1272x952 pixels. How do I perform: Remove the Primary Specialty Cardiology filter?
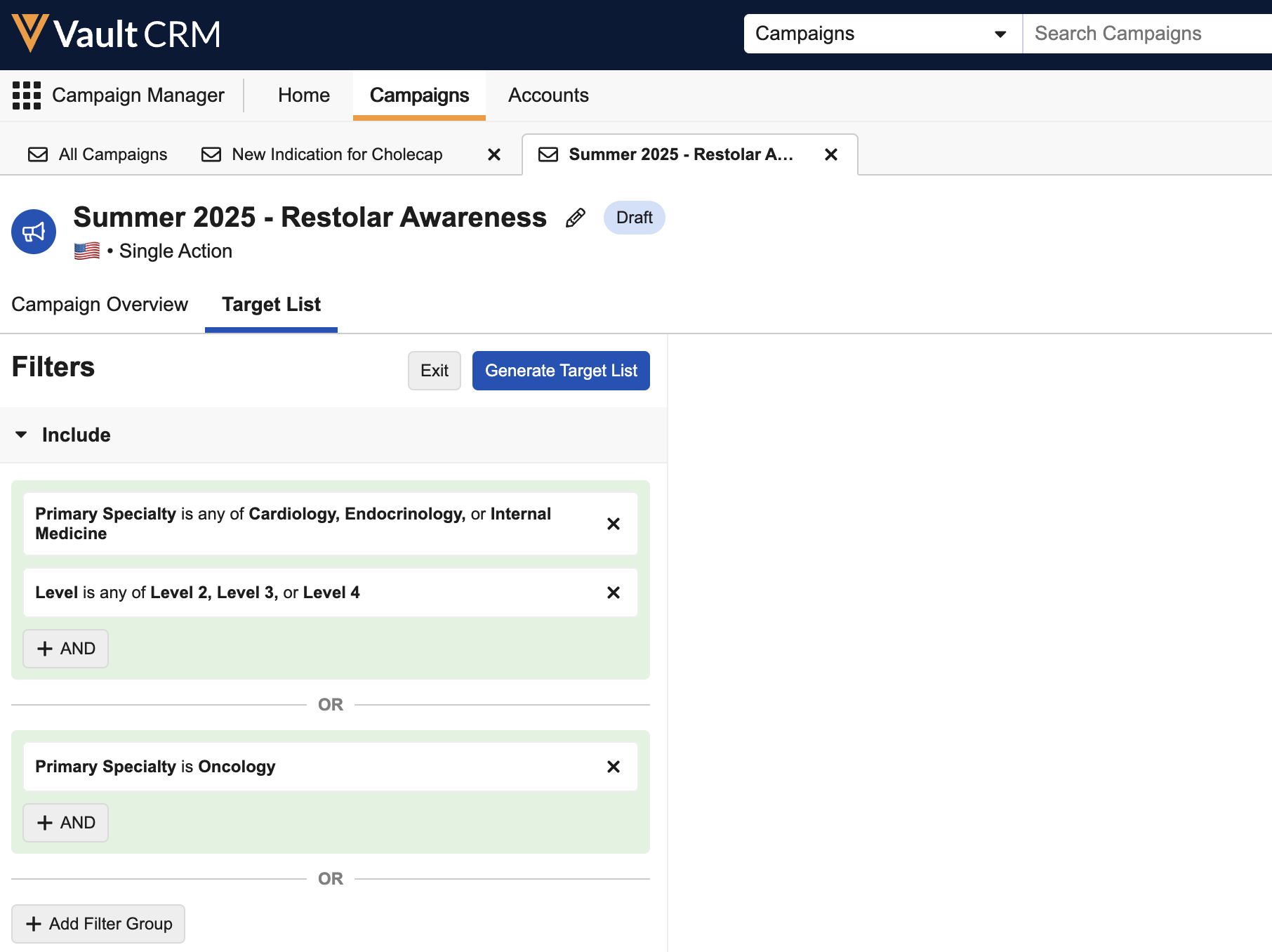coord(613,524)
